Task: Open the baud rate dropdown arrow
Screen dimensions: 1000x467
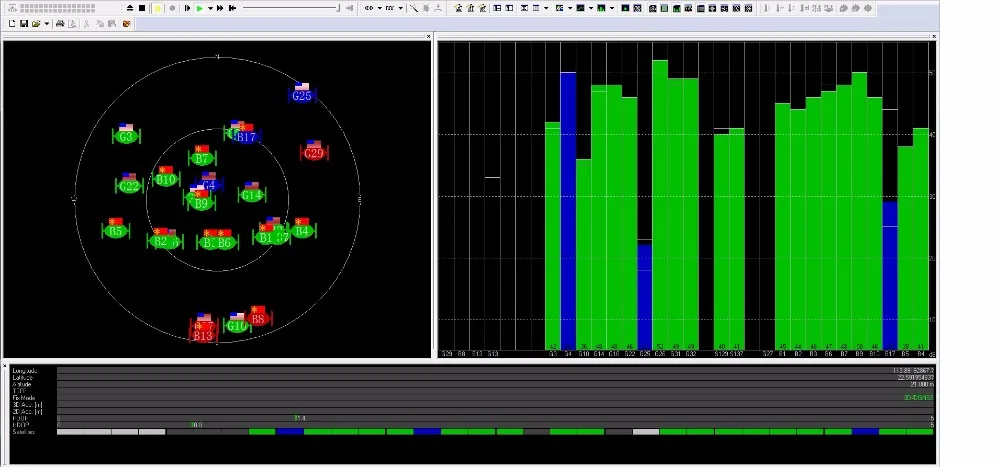Action: tap(401, 8)
